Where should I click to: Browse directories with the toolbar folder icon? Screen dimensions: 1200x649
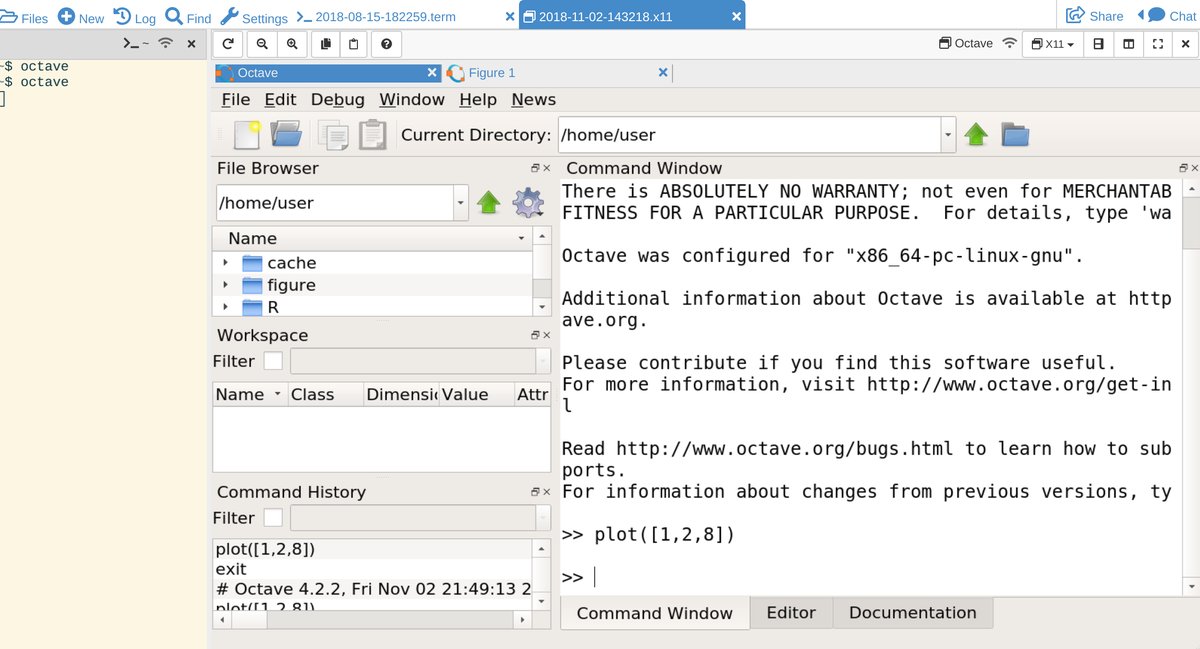coord(1015,135)
